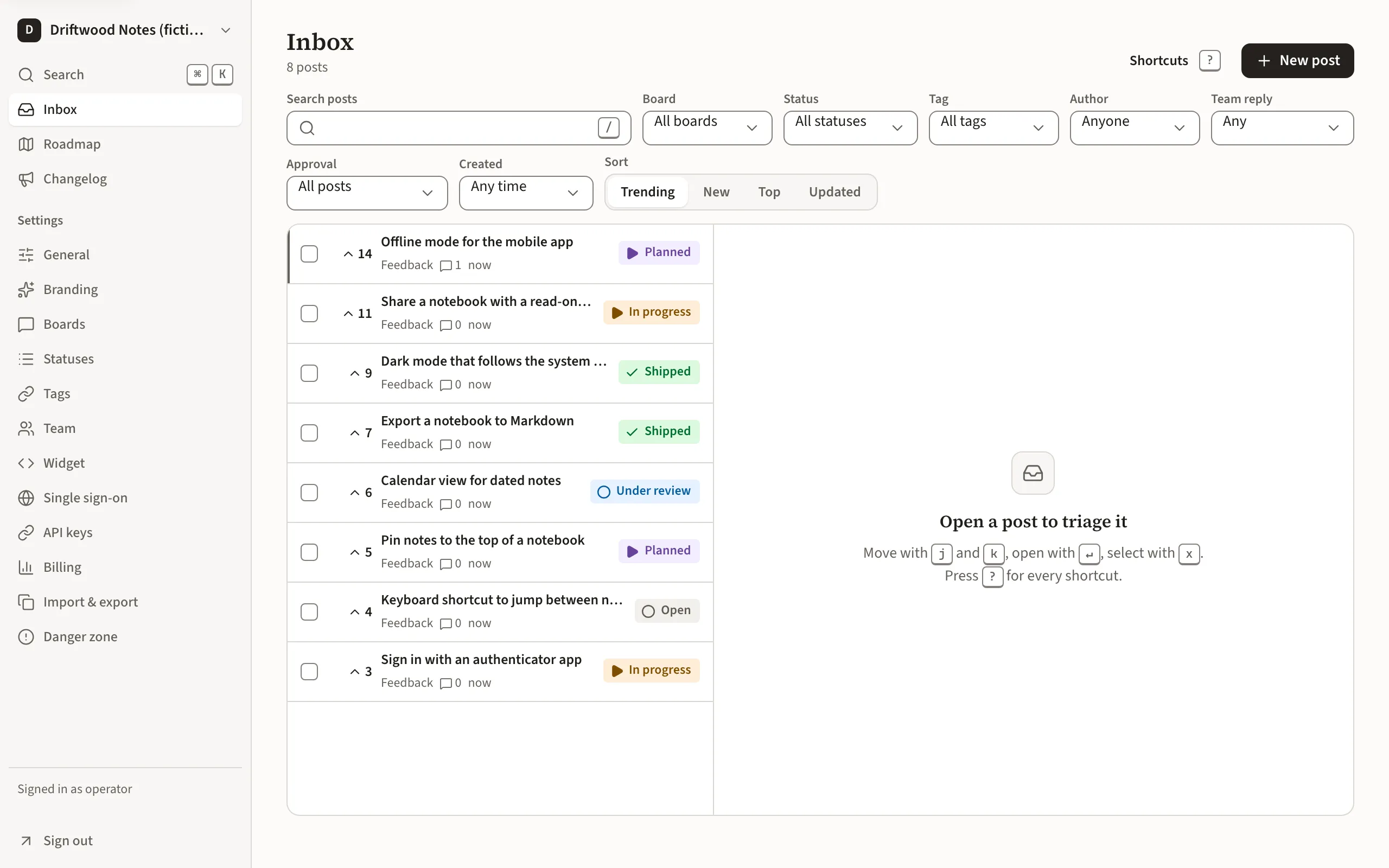Open Keyboard shortcut to jump post

pyautogui.click(x=502, y=601)
